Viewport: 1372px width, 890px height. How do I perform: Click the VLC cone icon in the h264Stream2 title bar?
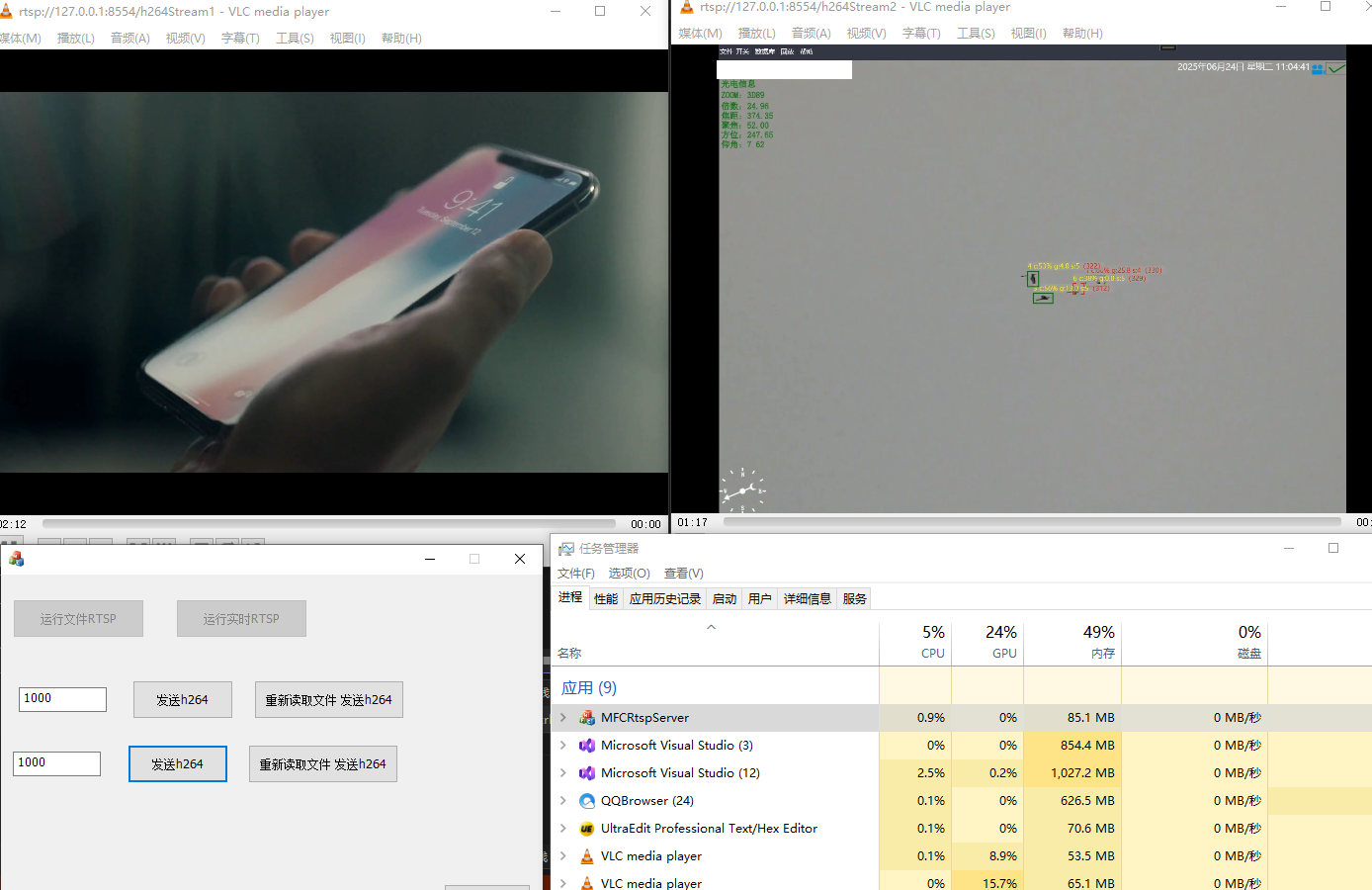coord(687,7)
